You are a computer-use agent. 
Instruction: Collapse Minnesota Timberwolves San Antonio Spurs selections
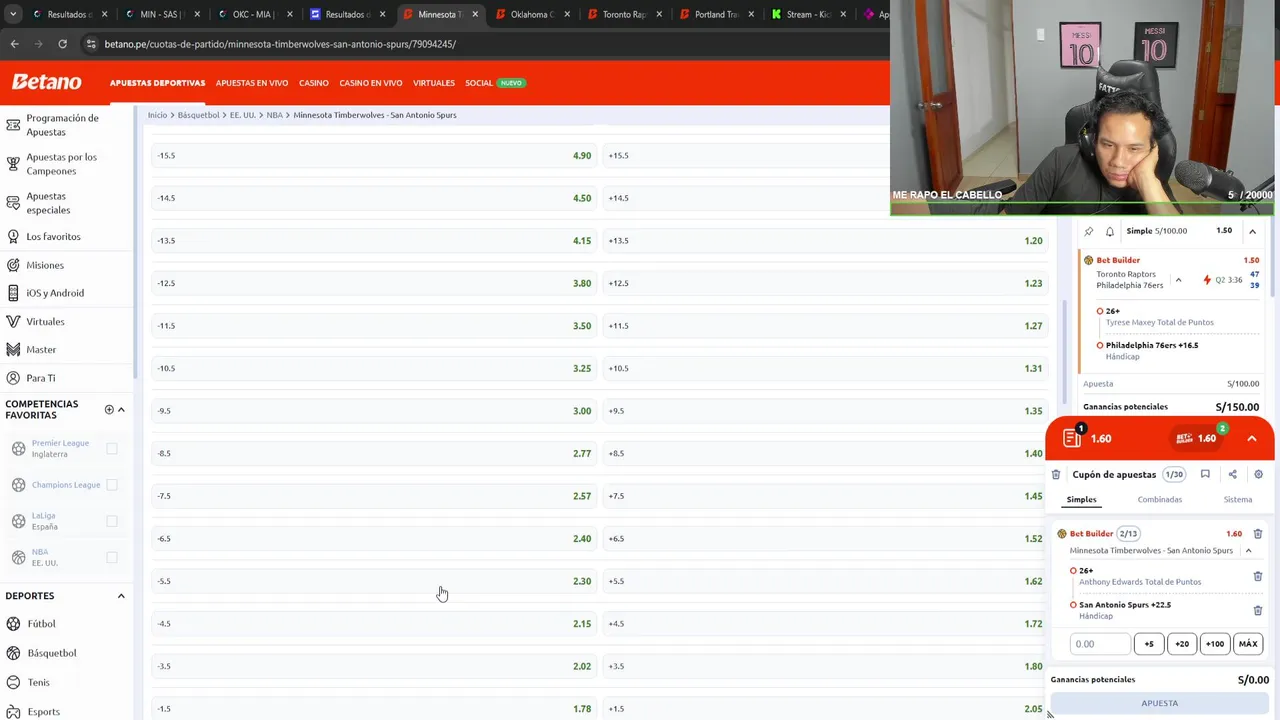point(1248,551)
